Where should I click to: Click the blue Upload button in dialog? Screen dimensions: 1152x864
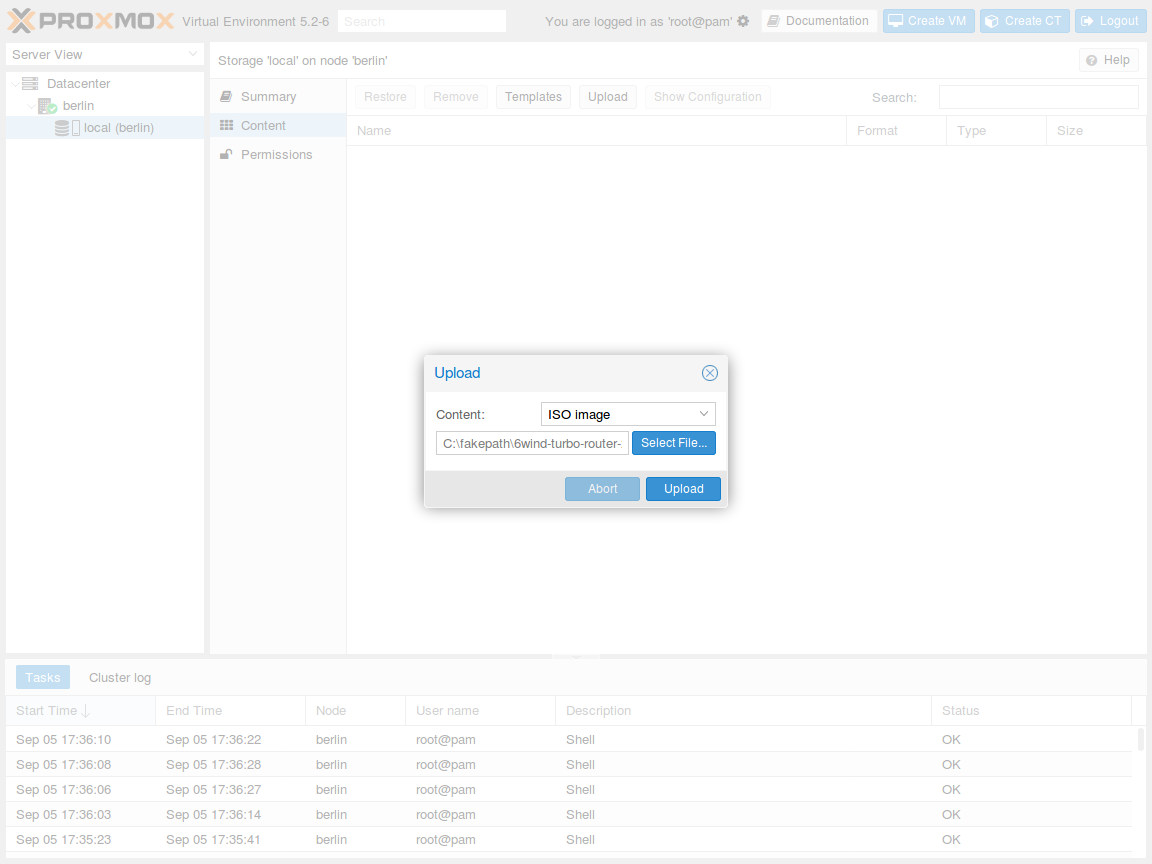(683, 489)
